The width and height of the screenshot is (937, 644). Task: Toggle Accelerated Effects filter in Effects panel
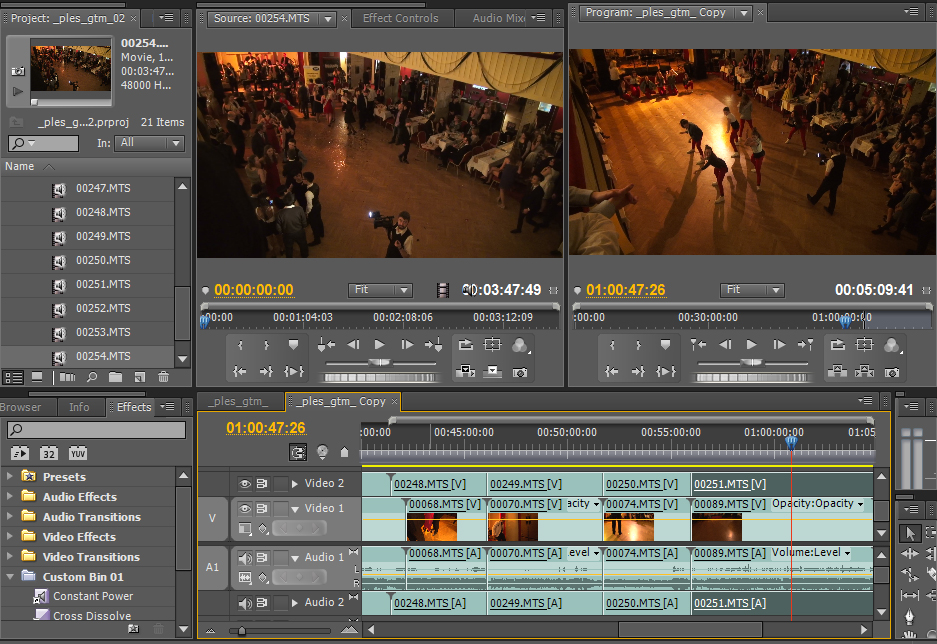pyautogui.click(x=20, y=453)
